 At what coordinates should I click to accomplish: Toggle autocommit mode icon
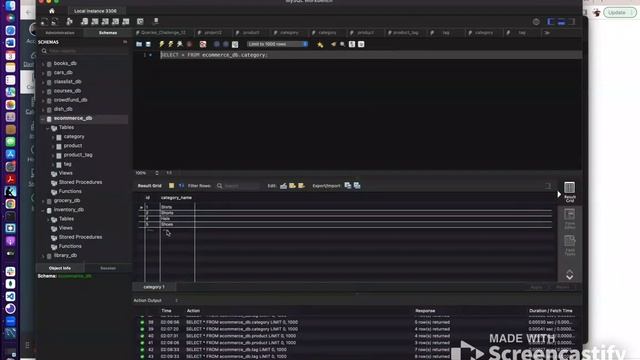(x=235, y=44)
